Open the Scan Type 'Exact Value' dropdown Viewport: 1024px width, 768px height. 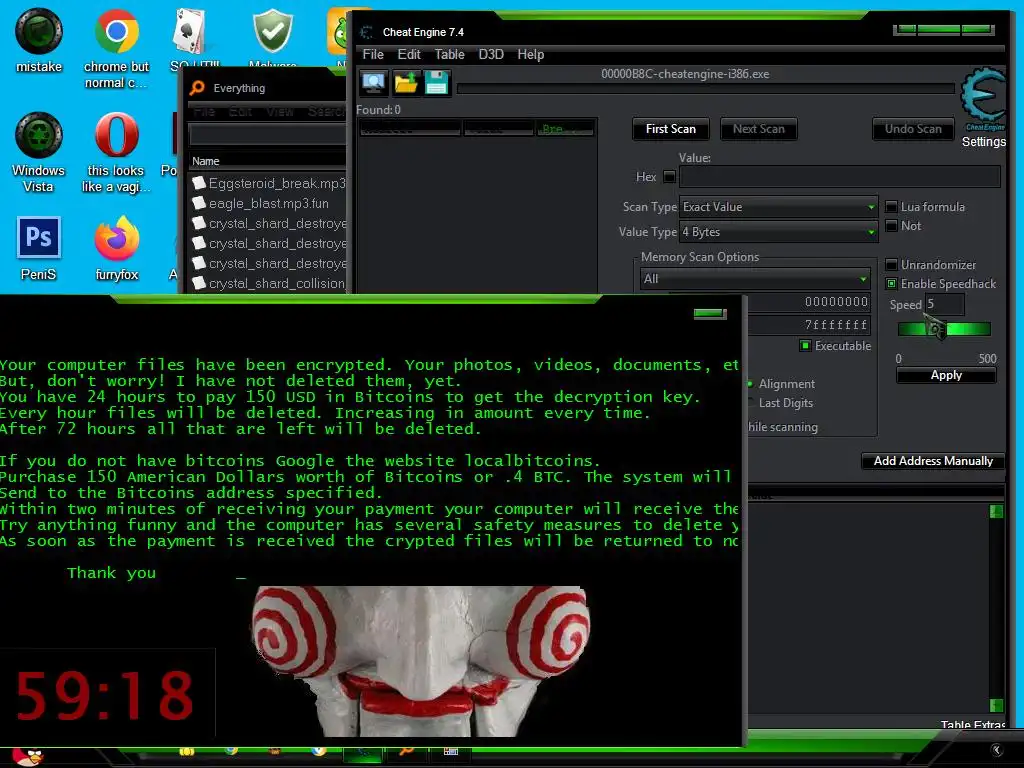click(x=778, y=207)
